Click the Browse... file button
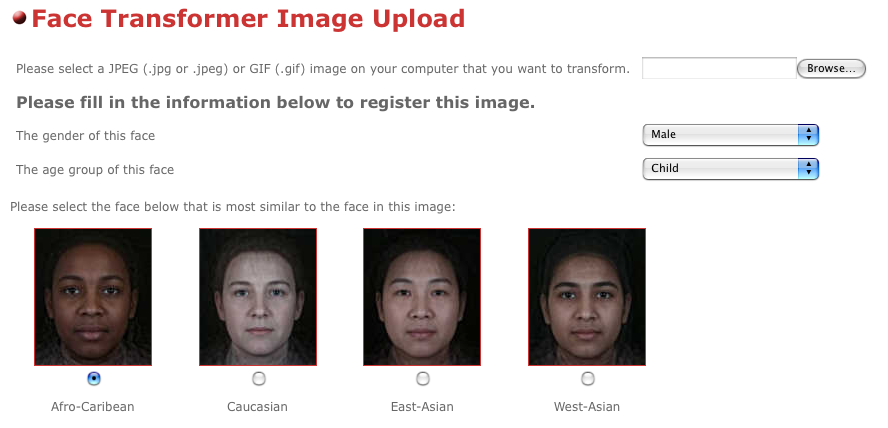888x428 pixels. coord(831,69)
